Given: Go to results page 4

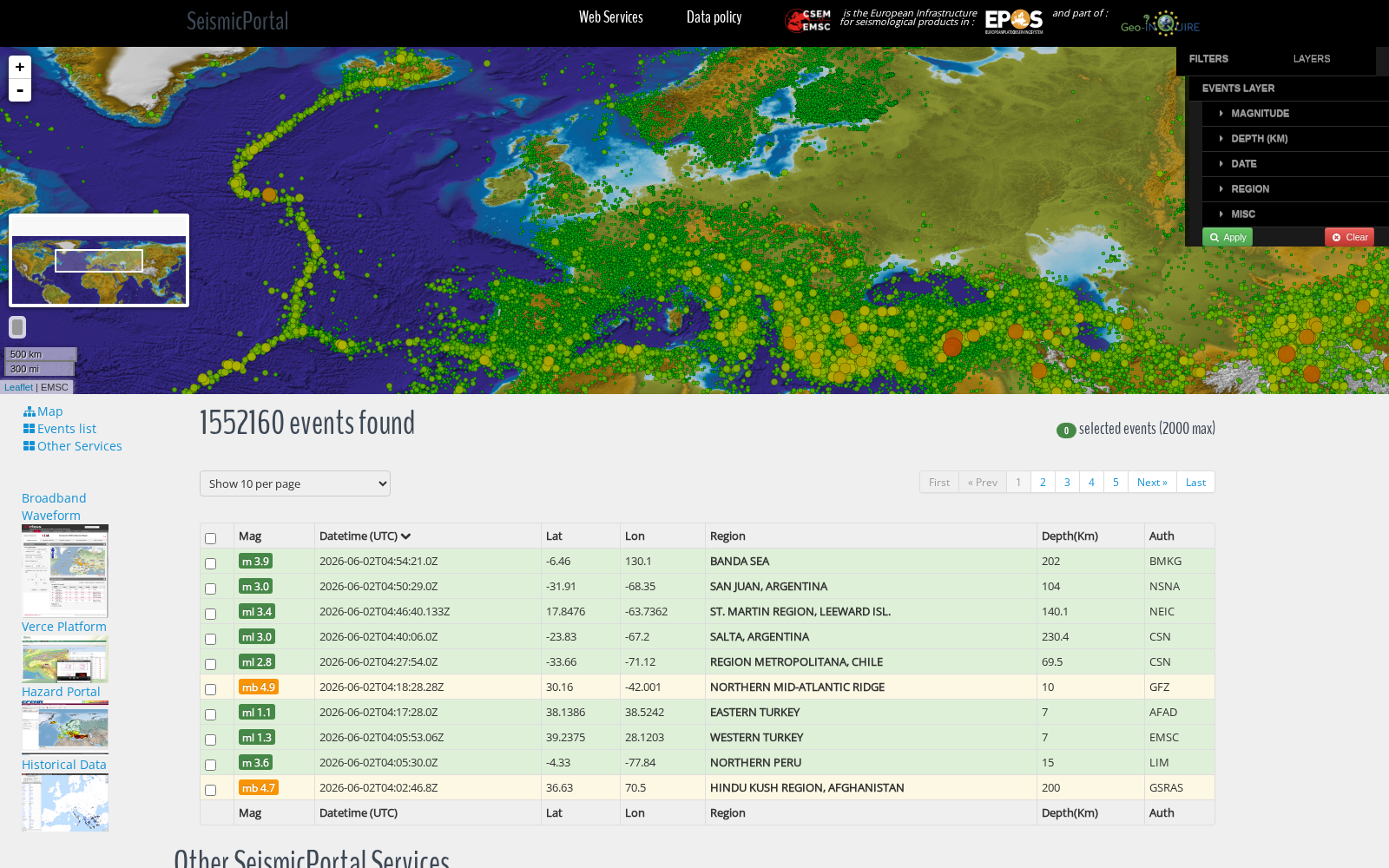Looking at the screenshot, I should 1091,483.
